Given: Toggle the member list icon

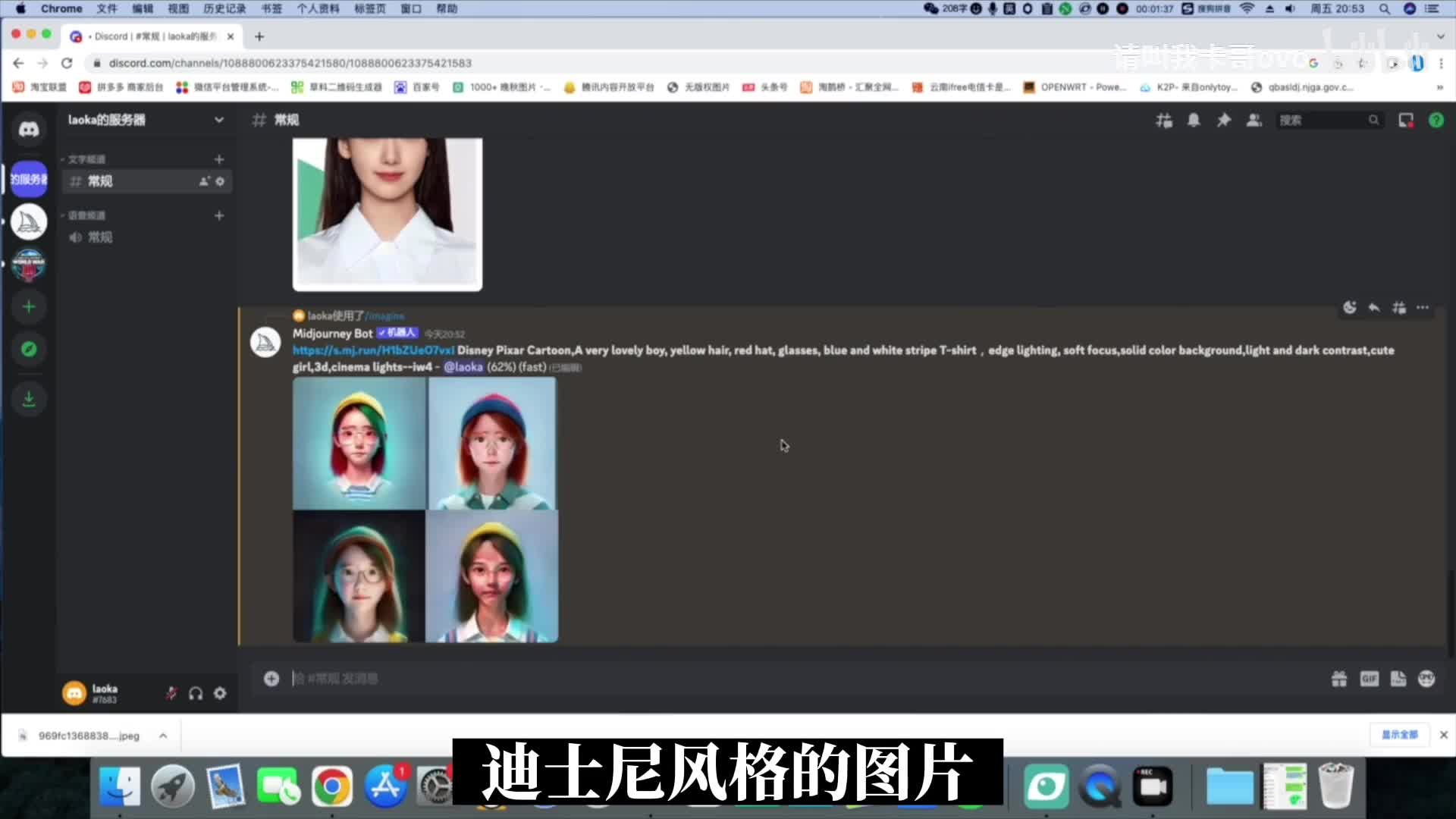Looking at the screenshot, I should coord(1254,121).
